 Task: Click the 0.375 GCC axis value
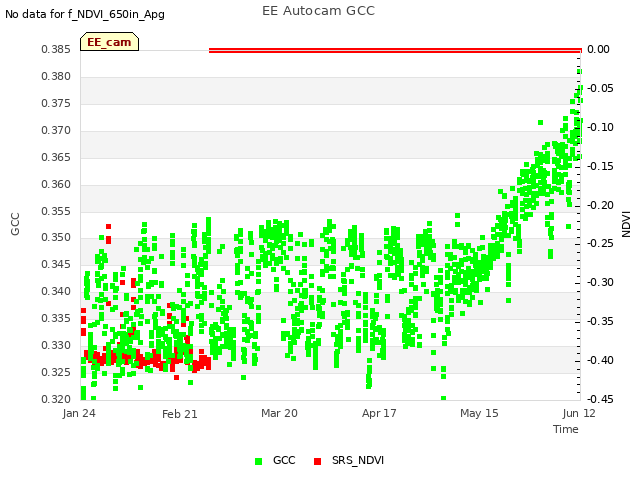pyautogui.click(x=56, y=103)
